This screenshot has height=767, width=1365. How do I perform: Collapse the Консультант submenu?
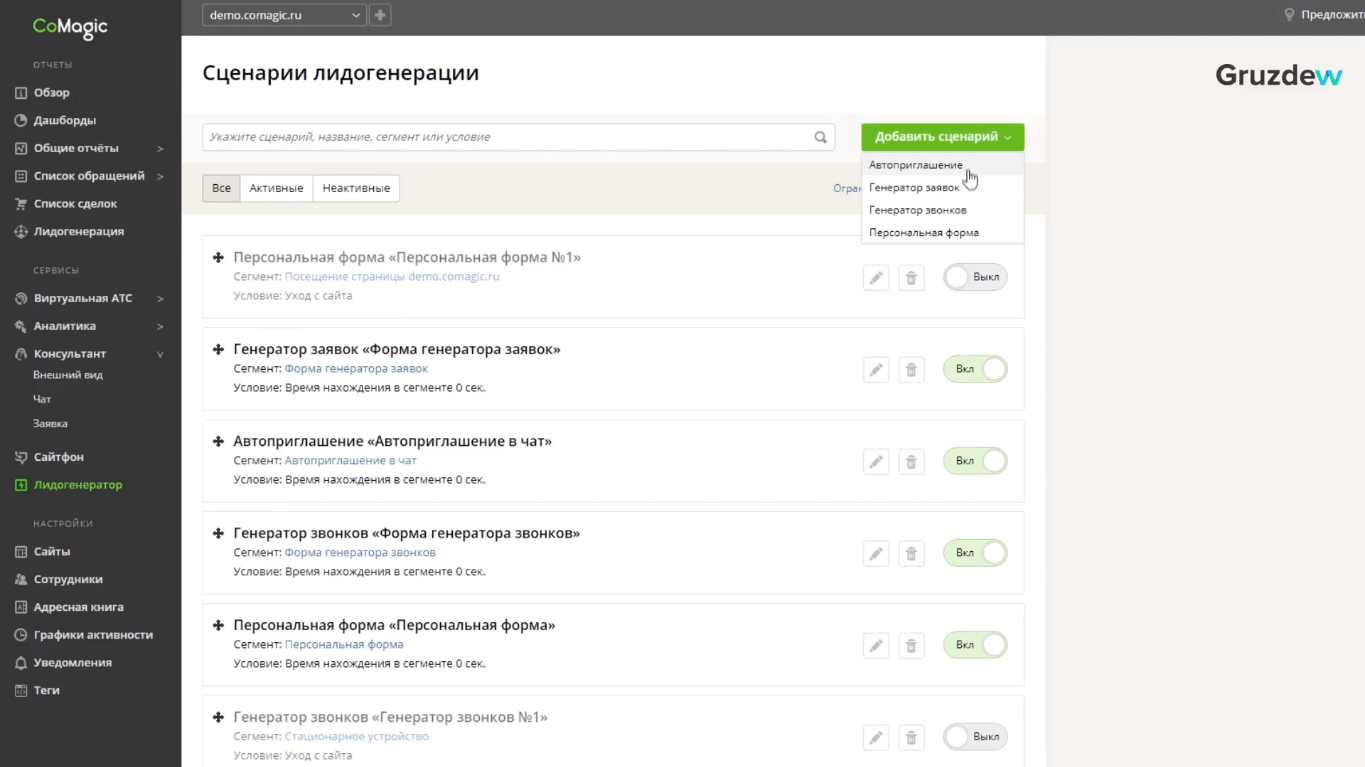(160, 355)
